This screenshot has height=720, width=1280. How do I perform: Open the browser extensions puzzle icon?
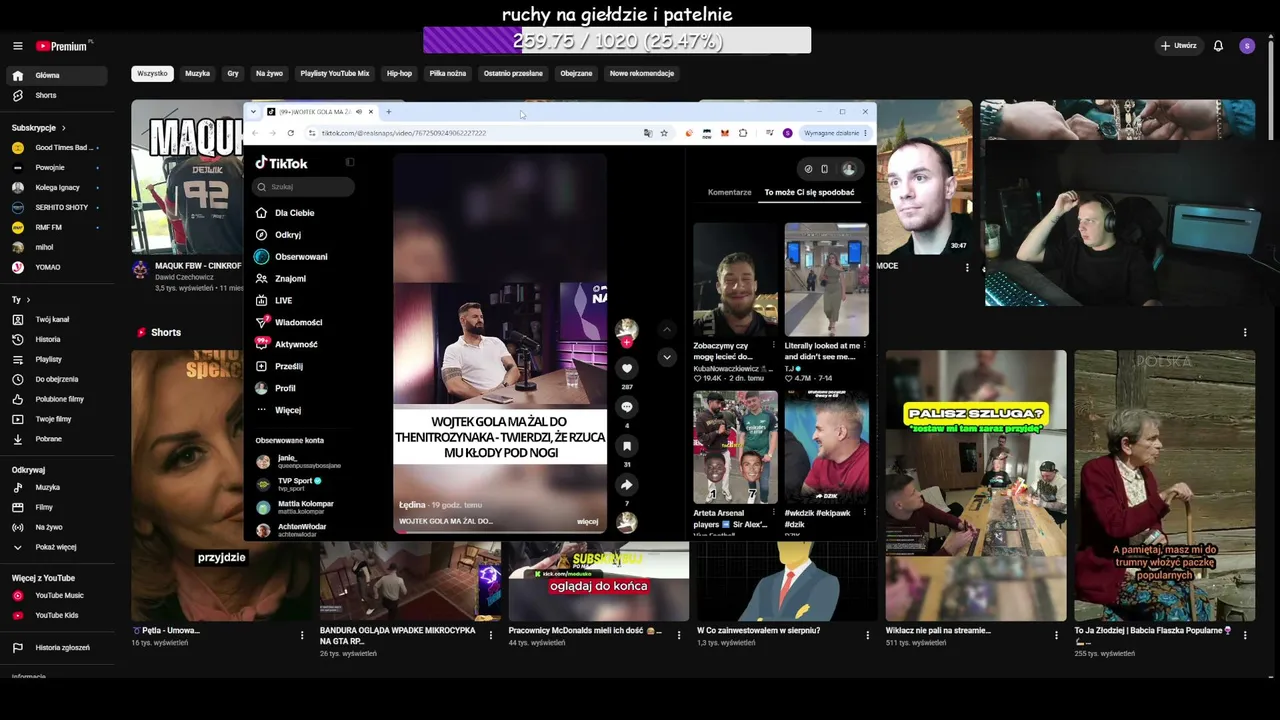click(743, 133)
